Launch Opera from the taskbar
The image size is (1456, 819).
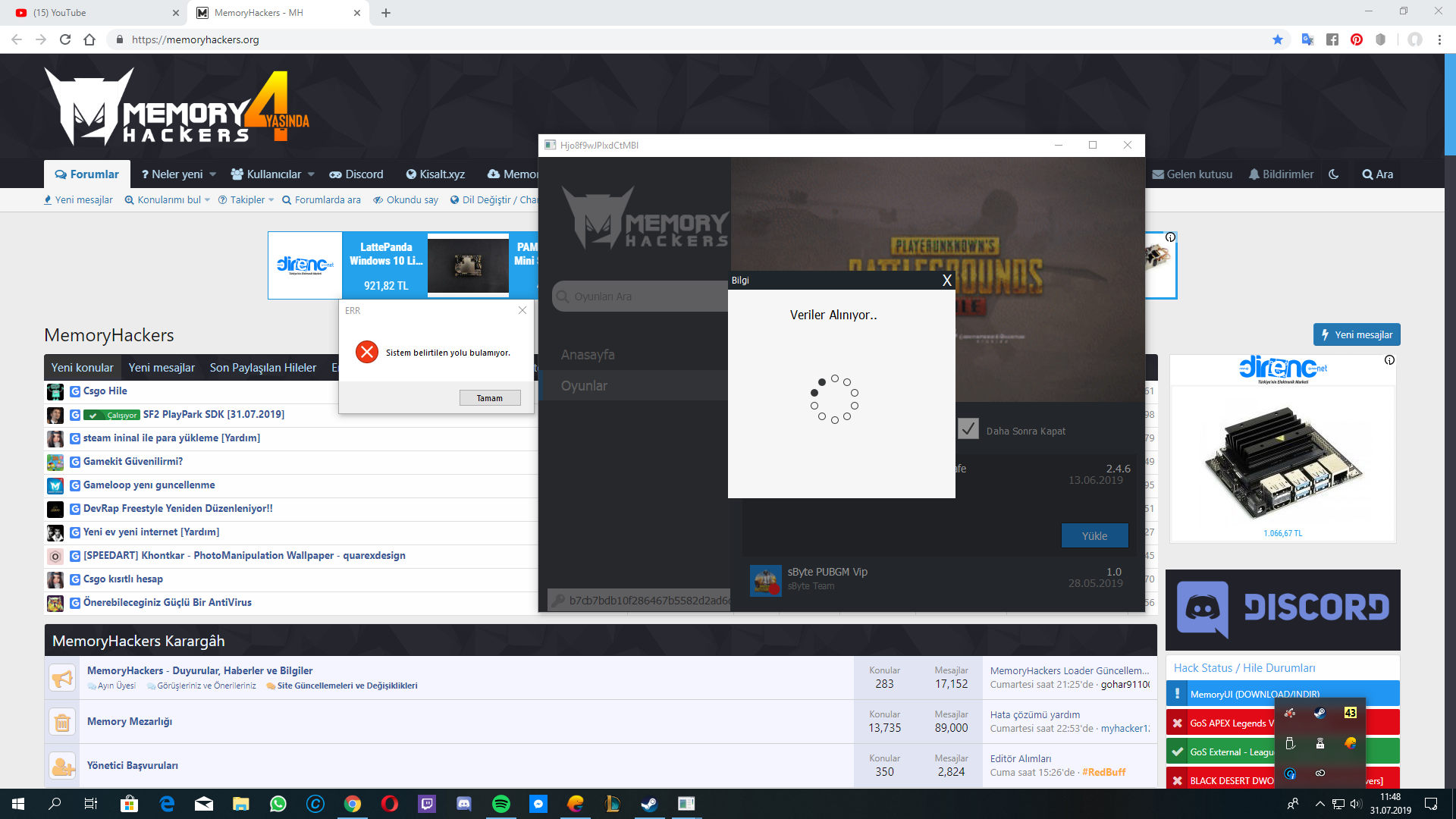click(x=390, y=804)
